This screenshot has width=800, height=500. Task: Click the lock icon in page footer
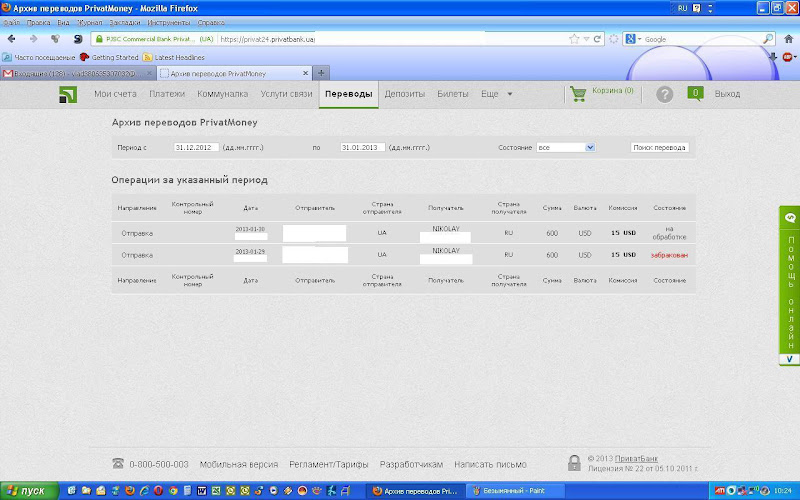tap(574, 463)
